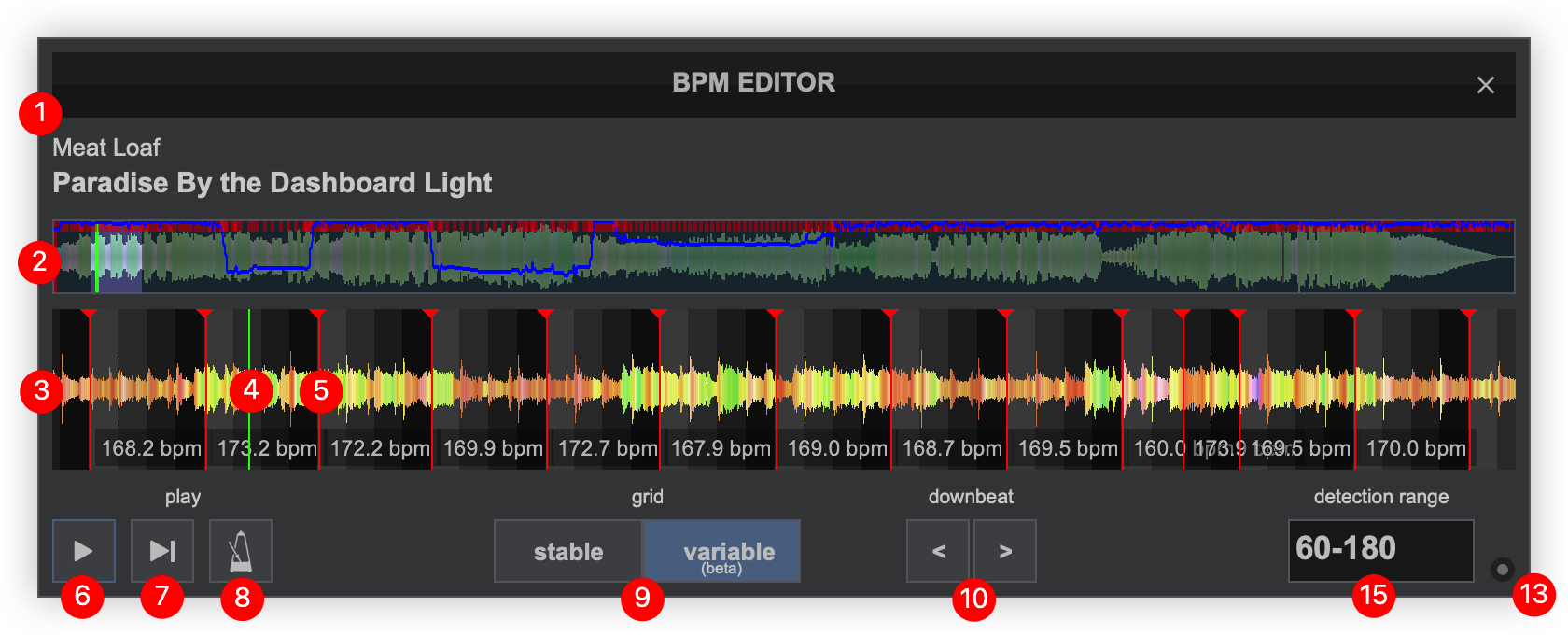Click the red anchor triangle before 170.0 bpm
The width and height of the screenshot is (1568, 635).
click(x=1353, y=315)
